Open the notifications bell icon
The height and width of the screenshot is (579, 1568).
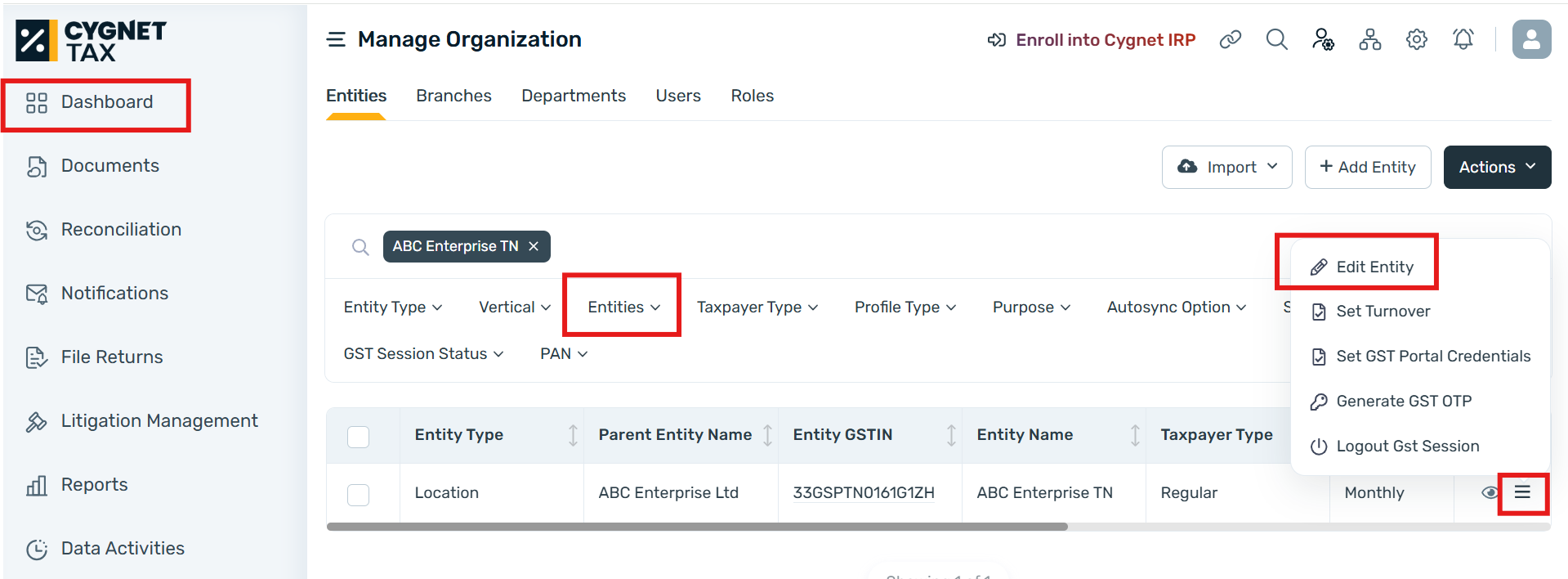[1463, 39]
